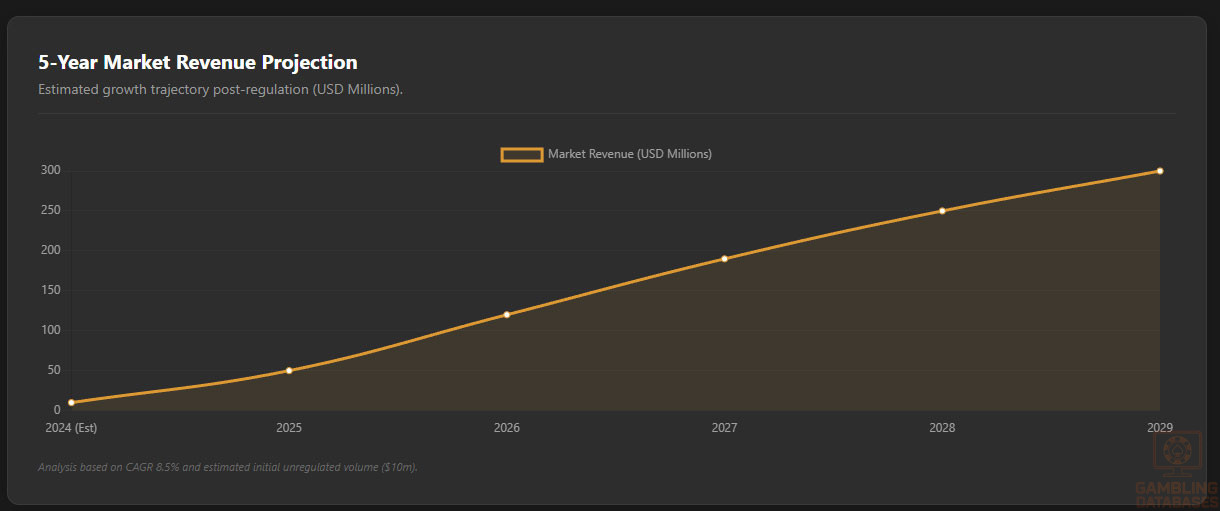Click the 2029 x-axis label
Viewport: 1220px width, 511px height.
(x=1159, y=428)
